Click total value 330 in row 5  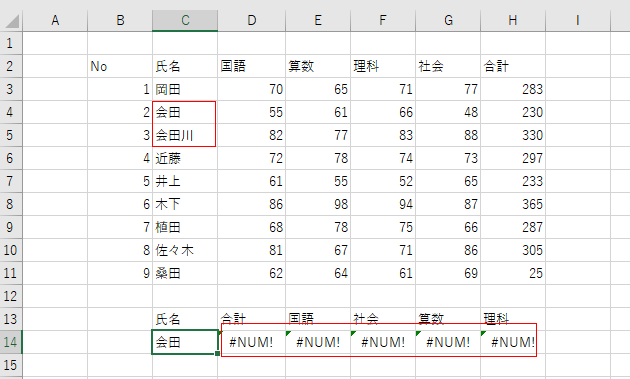tap(513, 135)
